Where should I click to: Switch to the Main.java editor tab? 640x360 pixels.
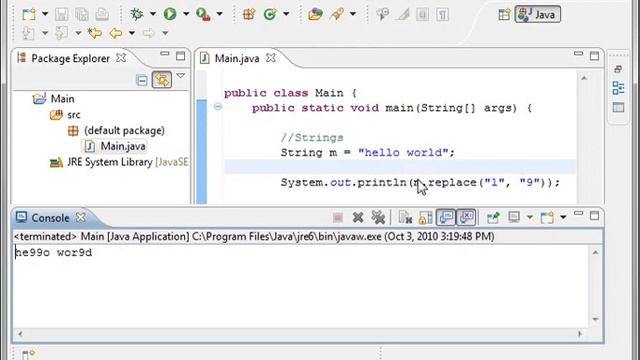click(237, 58)
